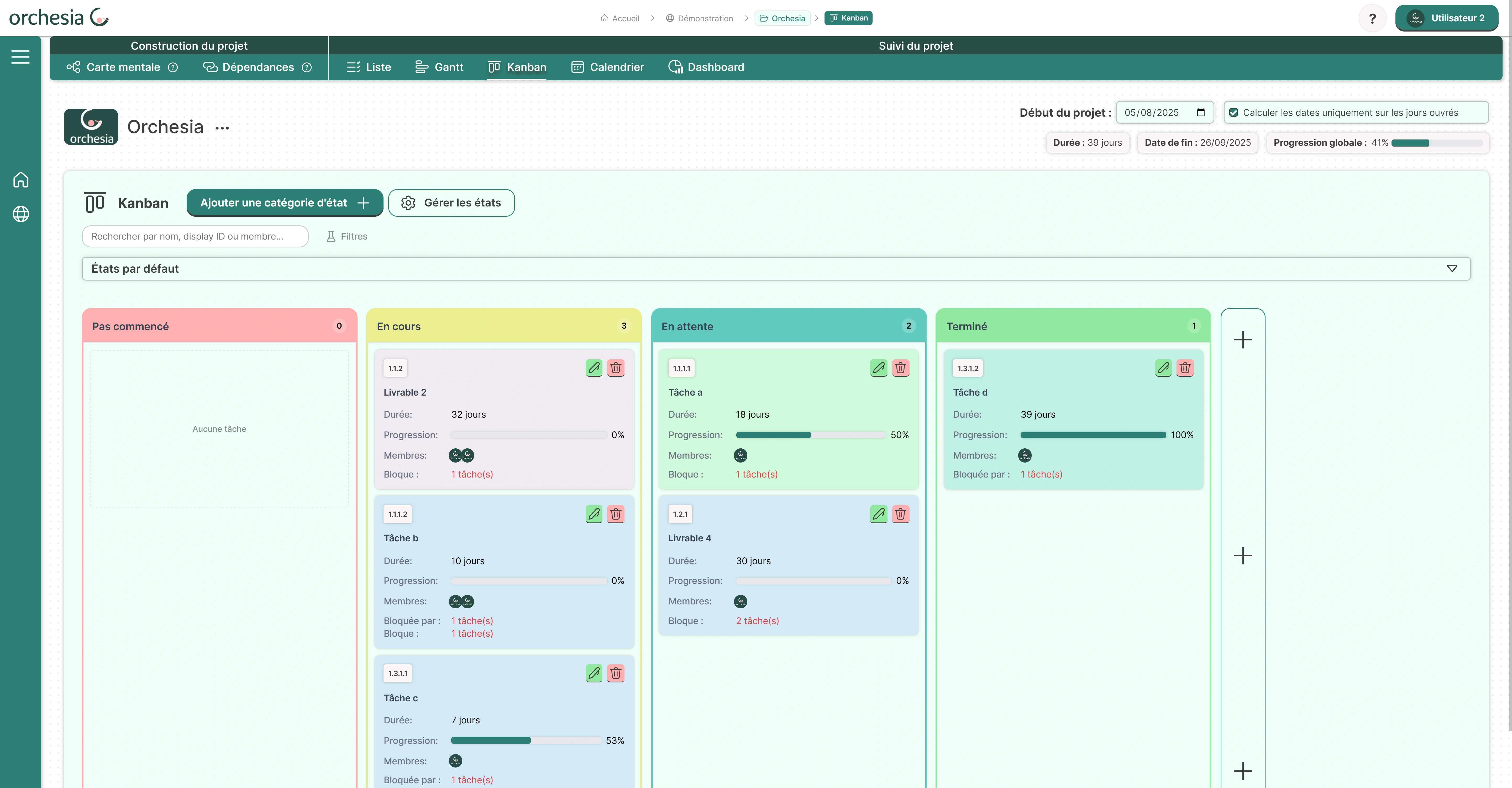Switch to the Gantt view
The image size is (1512, 788).
point(439,68)
